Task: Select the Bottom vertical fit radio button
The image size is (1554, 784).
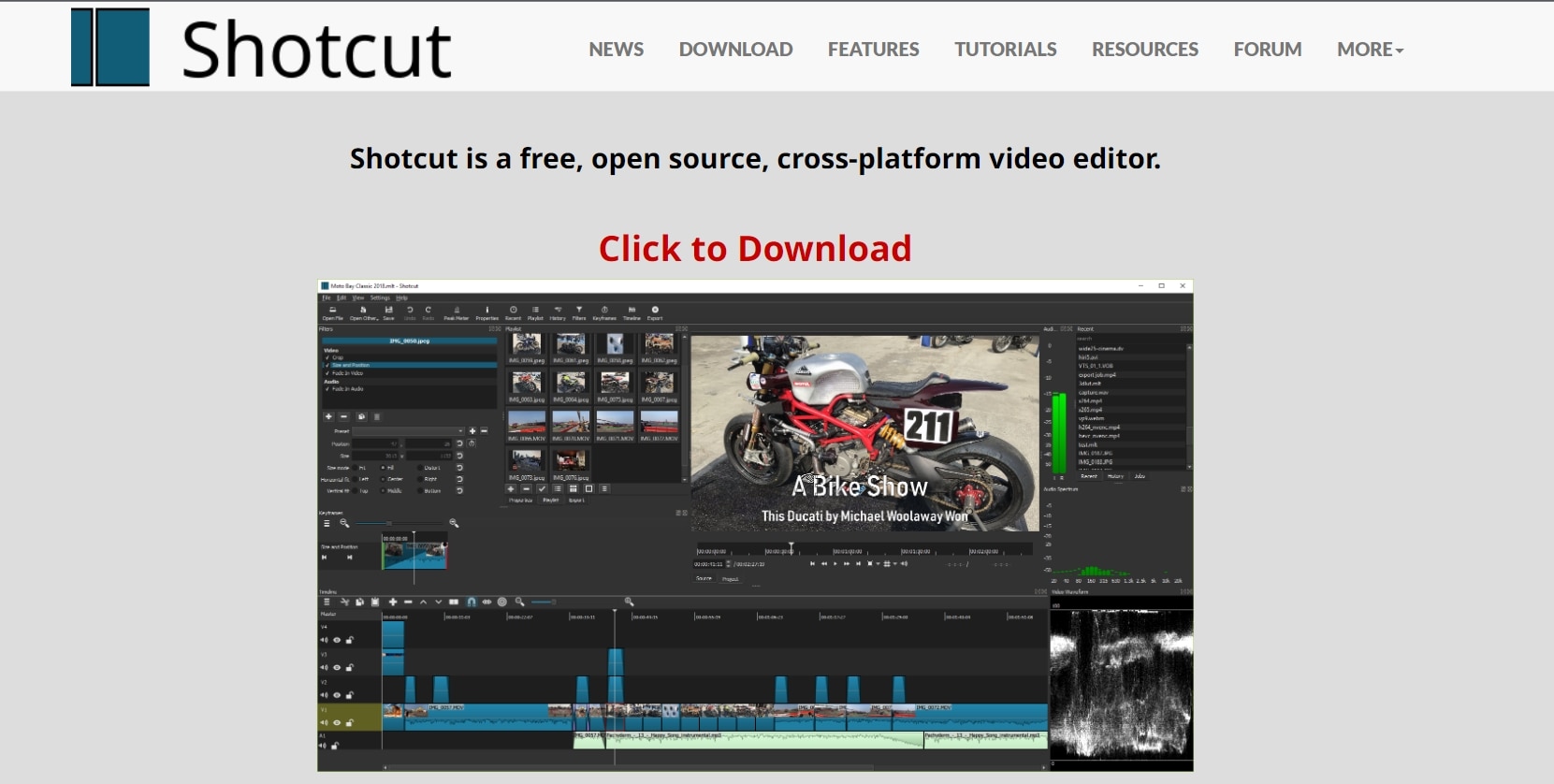Action: tap(420, 490)
